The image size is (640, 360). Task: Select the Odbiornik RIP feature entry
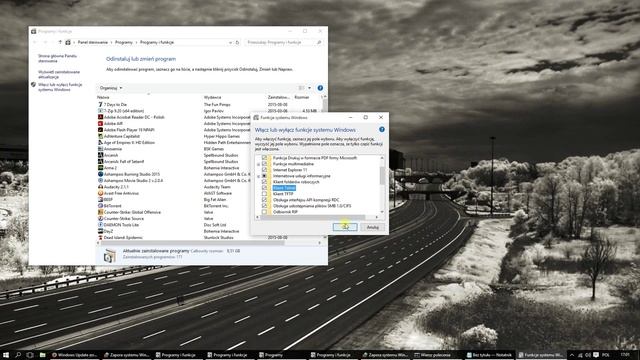[285, 212]
